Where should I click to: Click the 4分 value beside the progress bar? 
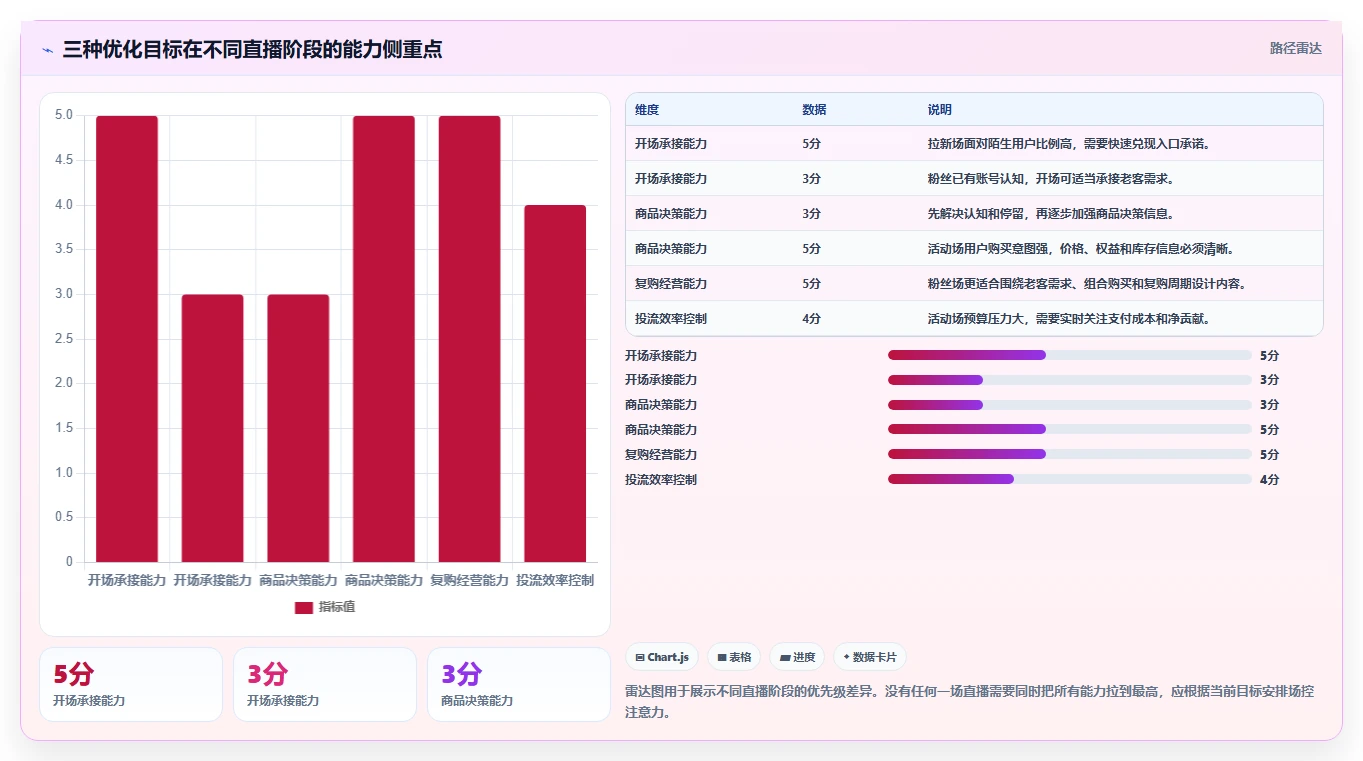click(x=1269, y=480)
